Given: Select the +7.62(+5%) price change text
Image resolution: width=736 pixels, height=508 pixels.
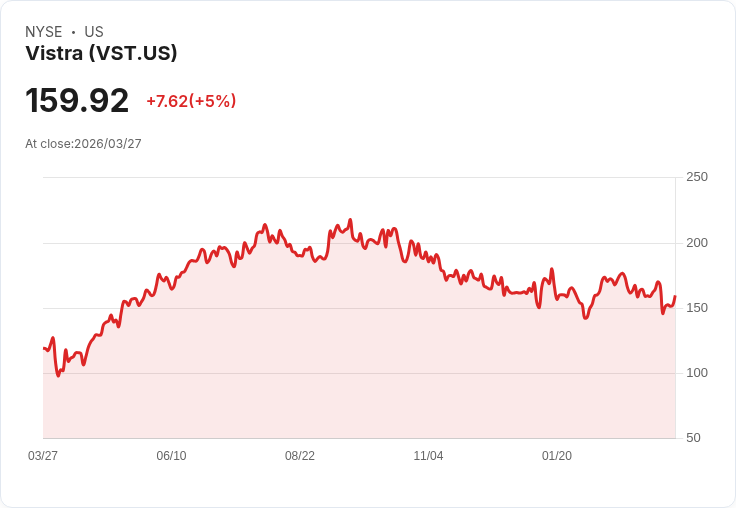Looking at the screenshot, I should pos(191,101).
